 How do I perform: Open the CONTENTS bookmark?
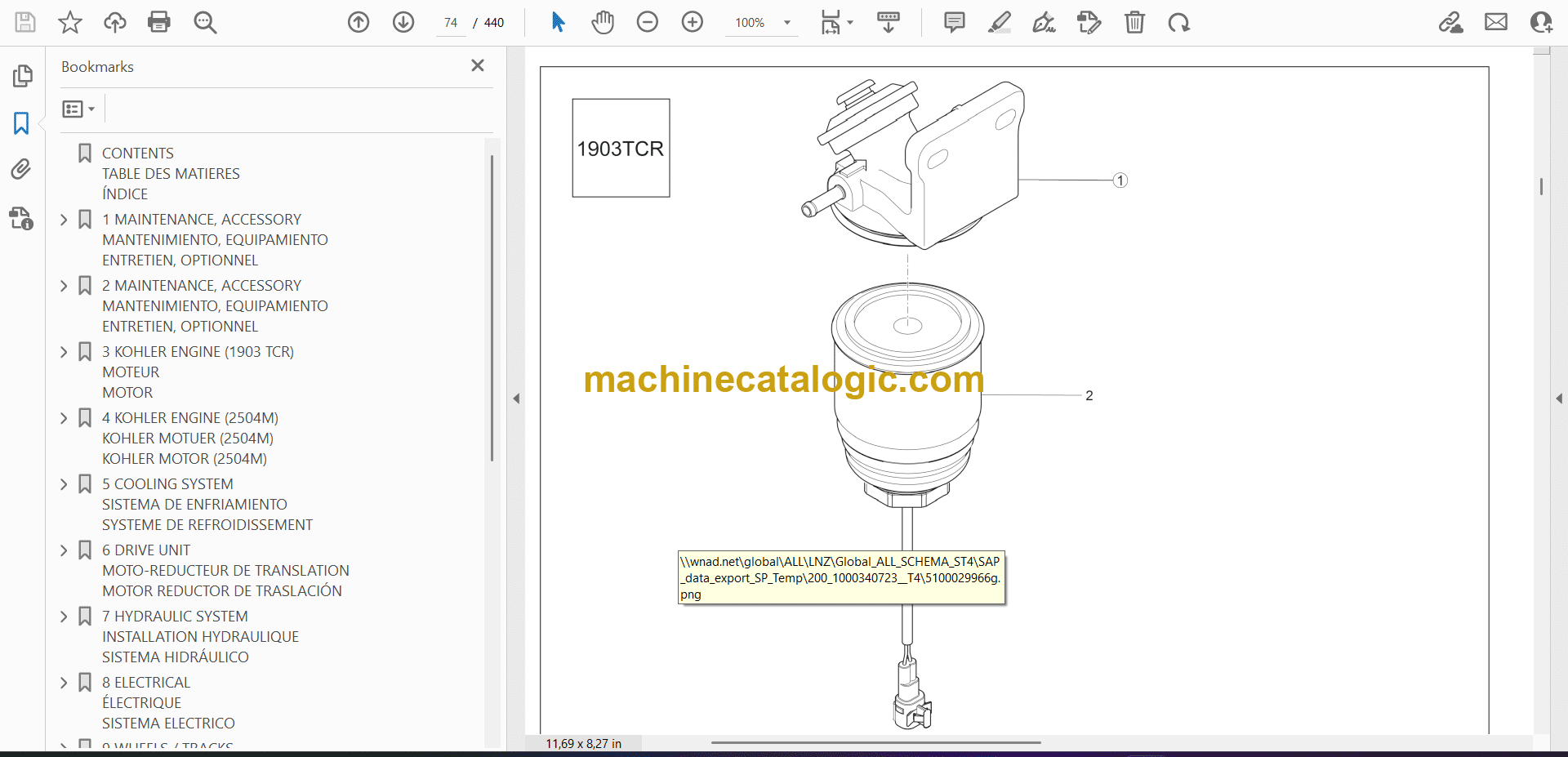pyautogui.click(x=137, y=154)
